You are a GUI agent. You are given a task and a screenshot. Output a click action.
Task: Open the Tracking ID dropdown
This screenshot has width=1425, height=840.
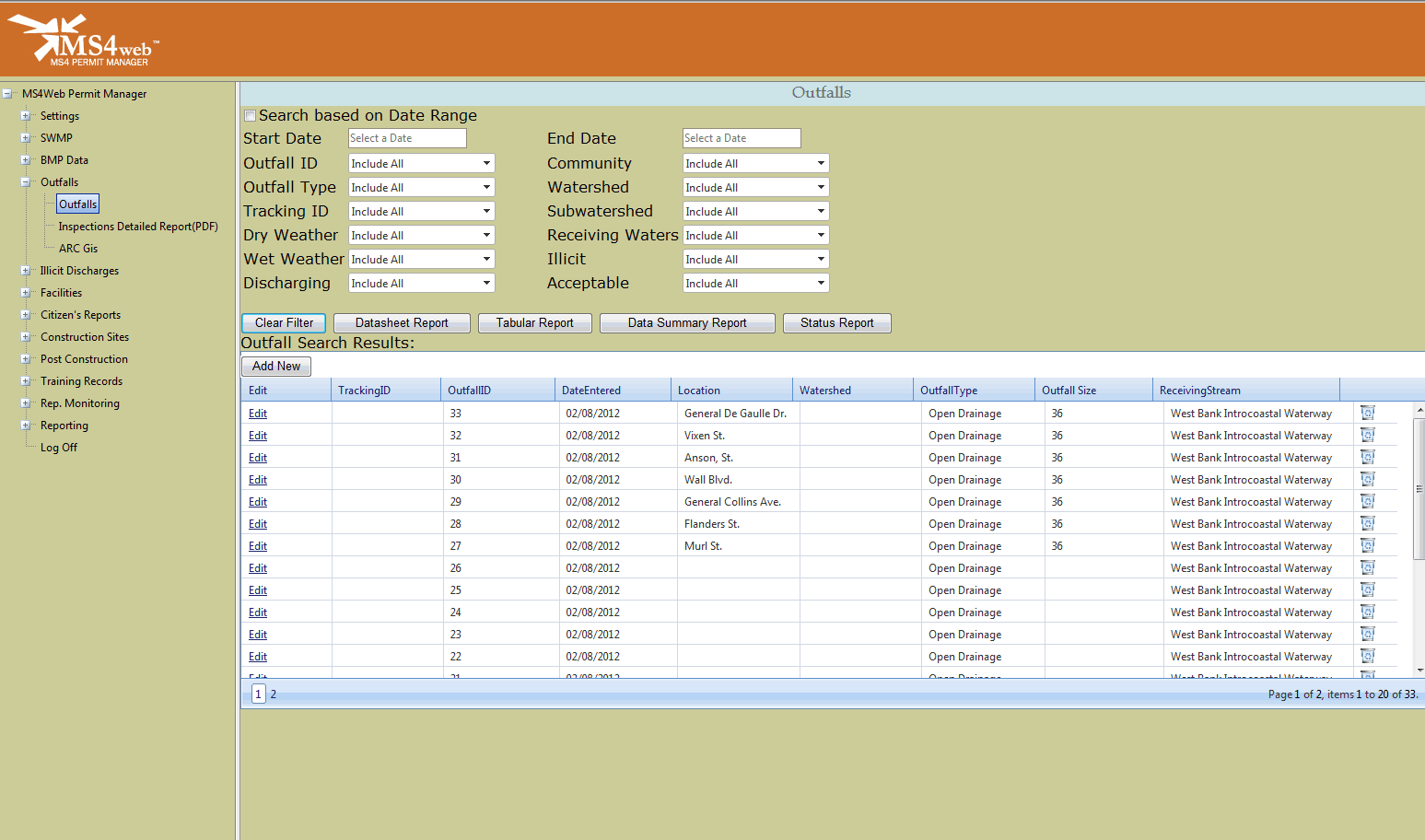click(422, 211)
